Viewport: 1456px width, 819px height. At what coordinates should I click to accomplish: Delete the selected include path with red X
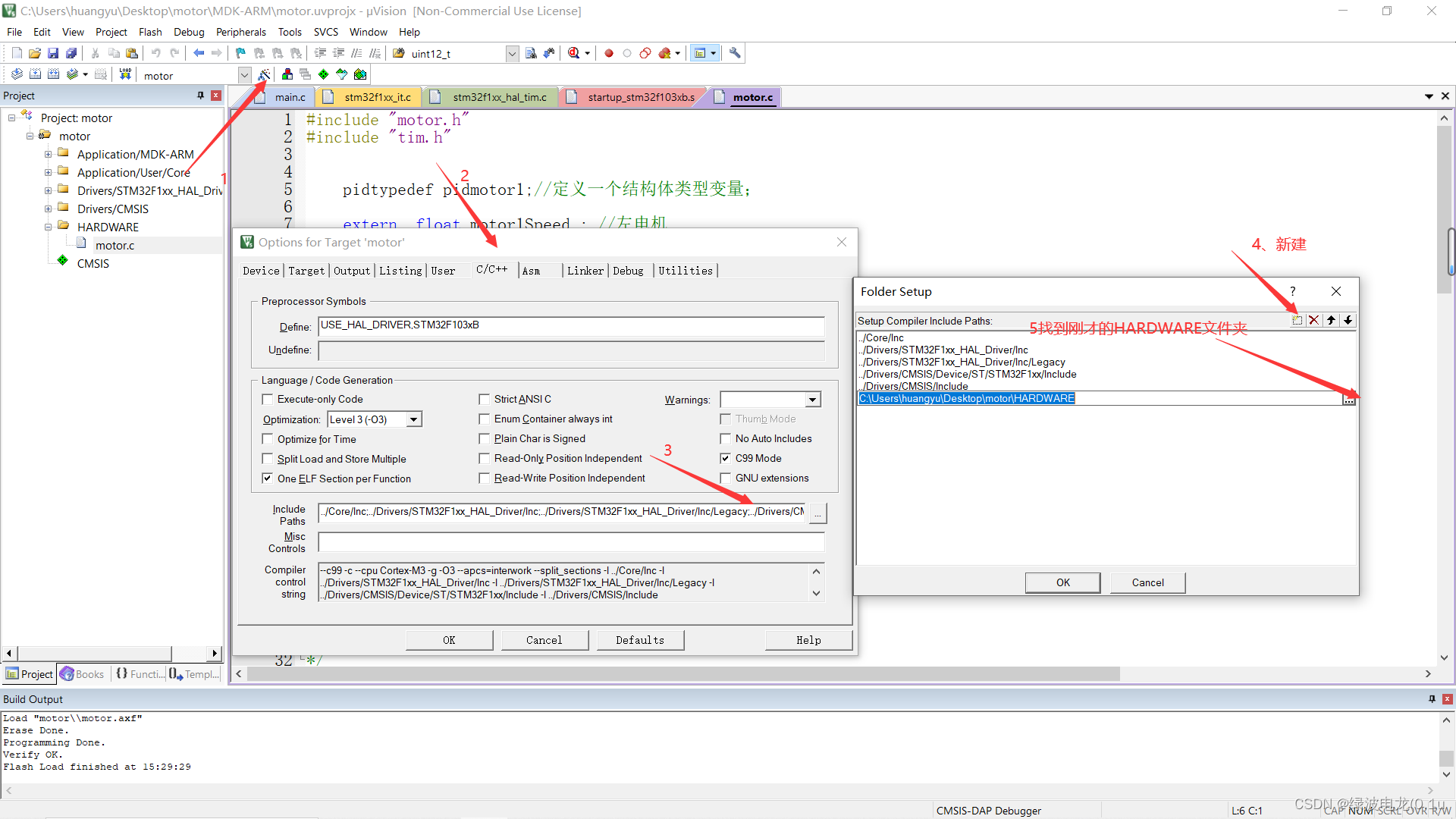[x=1314, y=320]
